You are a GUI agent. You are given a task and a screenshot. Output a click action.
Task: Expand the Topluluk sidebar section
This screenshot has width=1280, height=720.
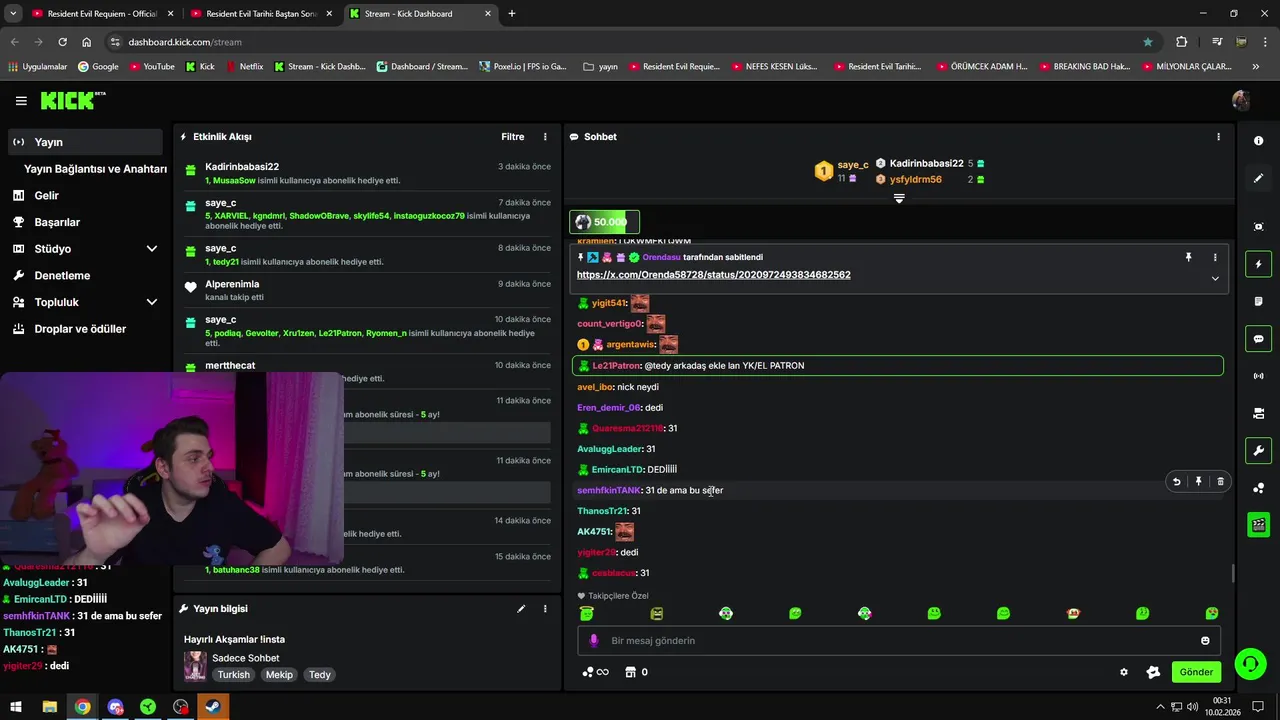pyautogui.click(x=152, y=302)
